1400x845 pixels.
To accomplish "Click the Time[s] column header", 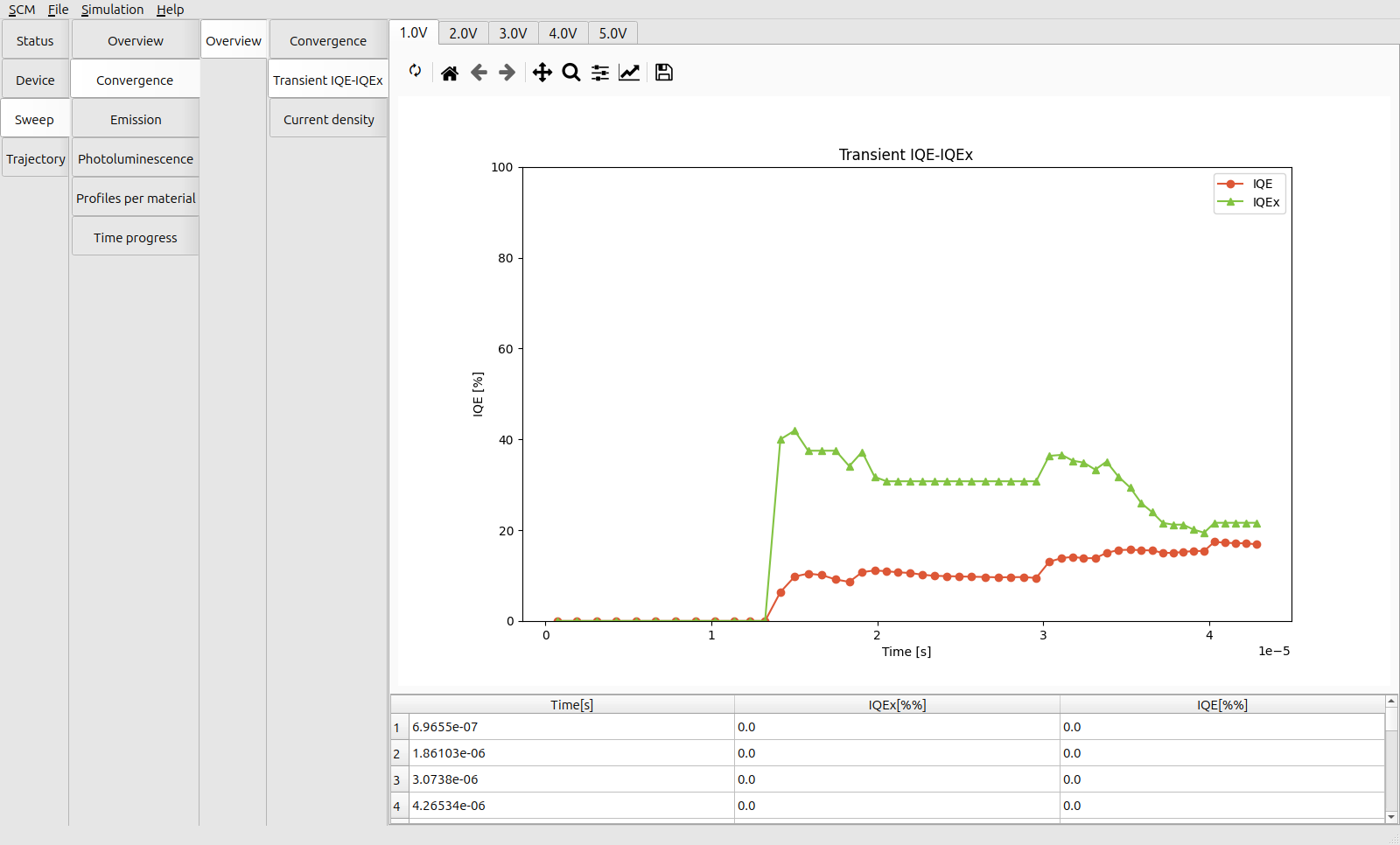I will coord(571,705).
